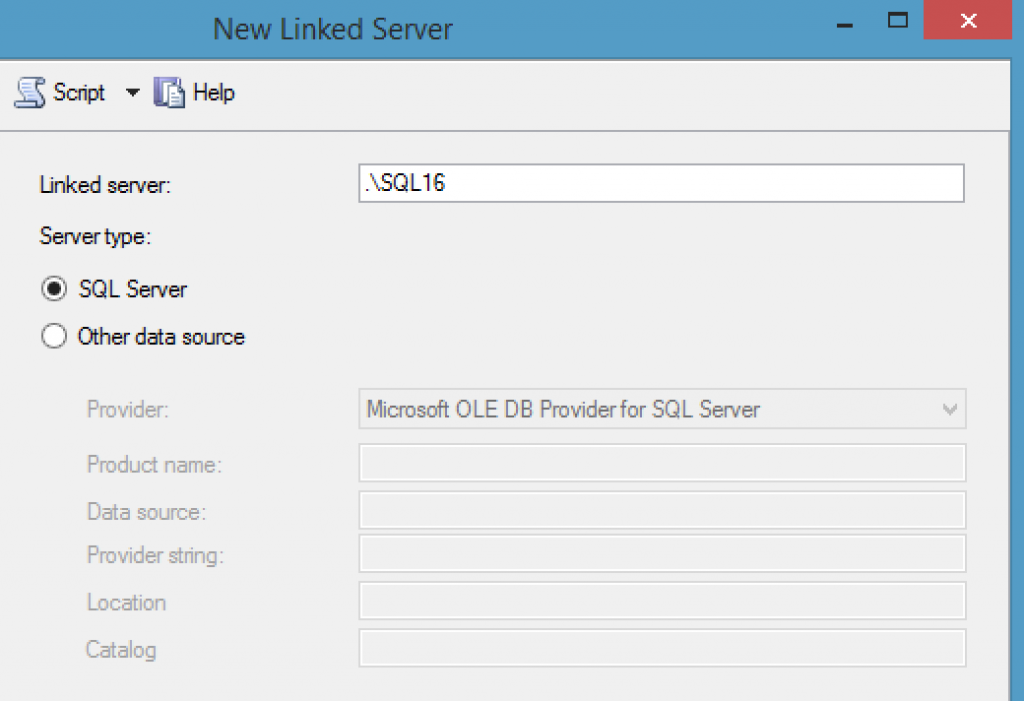Viewport: 1024px width, 701px height.
Task: Click the Catalog field
Action: click(660, 648)
